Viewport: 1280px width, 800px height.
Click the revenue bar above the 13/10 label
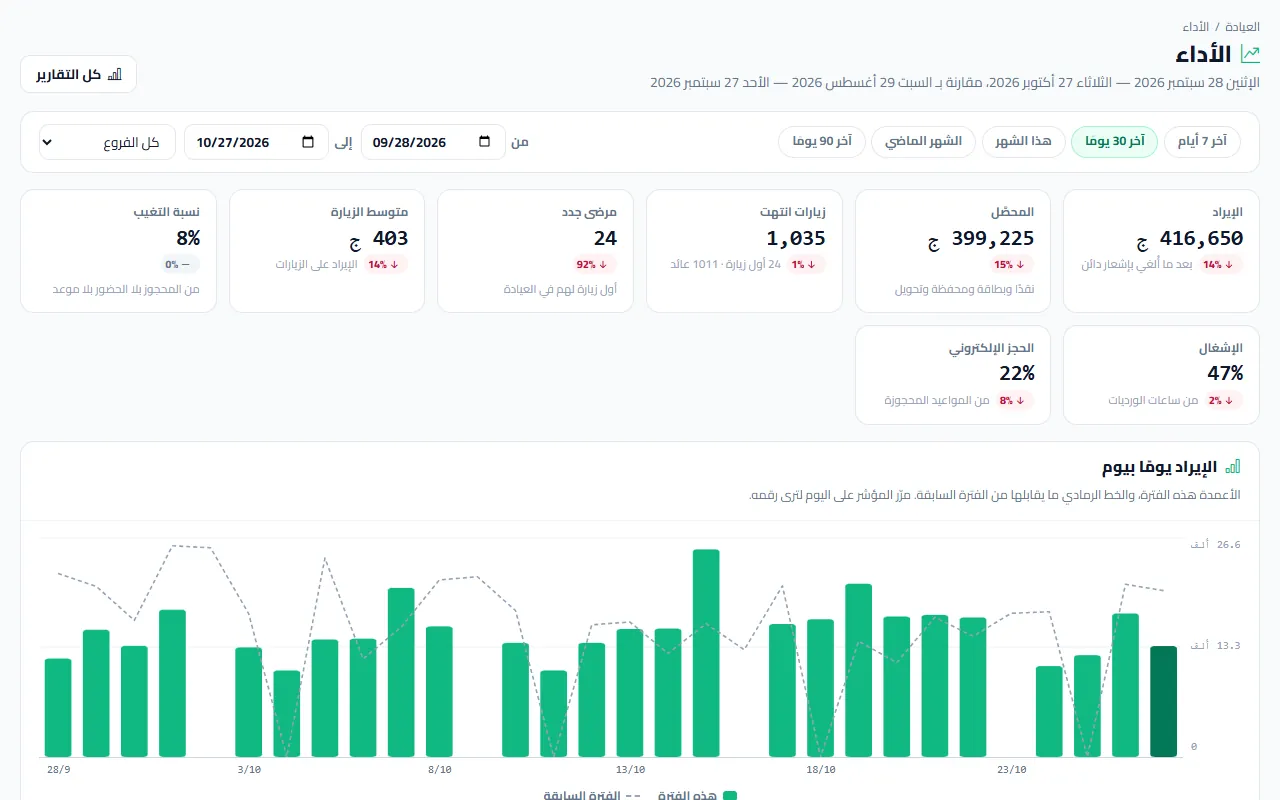(630, 693)
